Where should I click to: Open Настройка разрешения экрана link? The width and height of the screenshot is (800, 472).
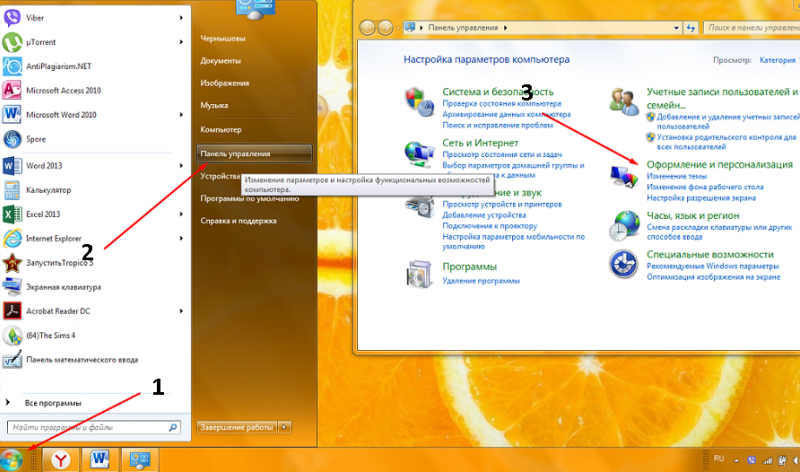[701, 198]
